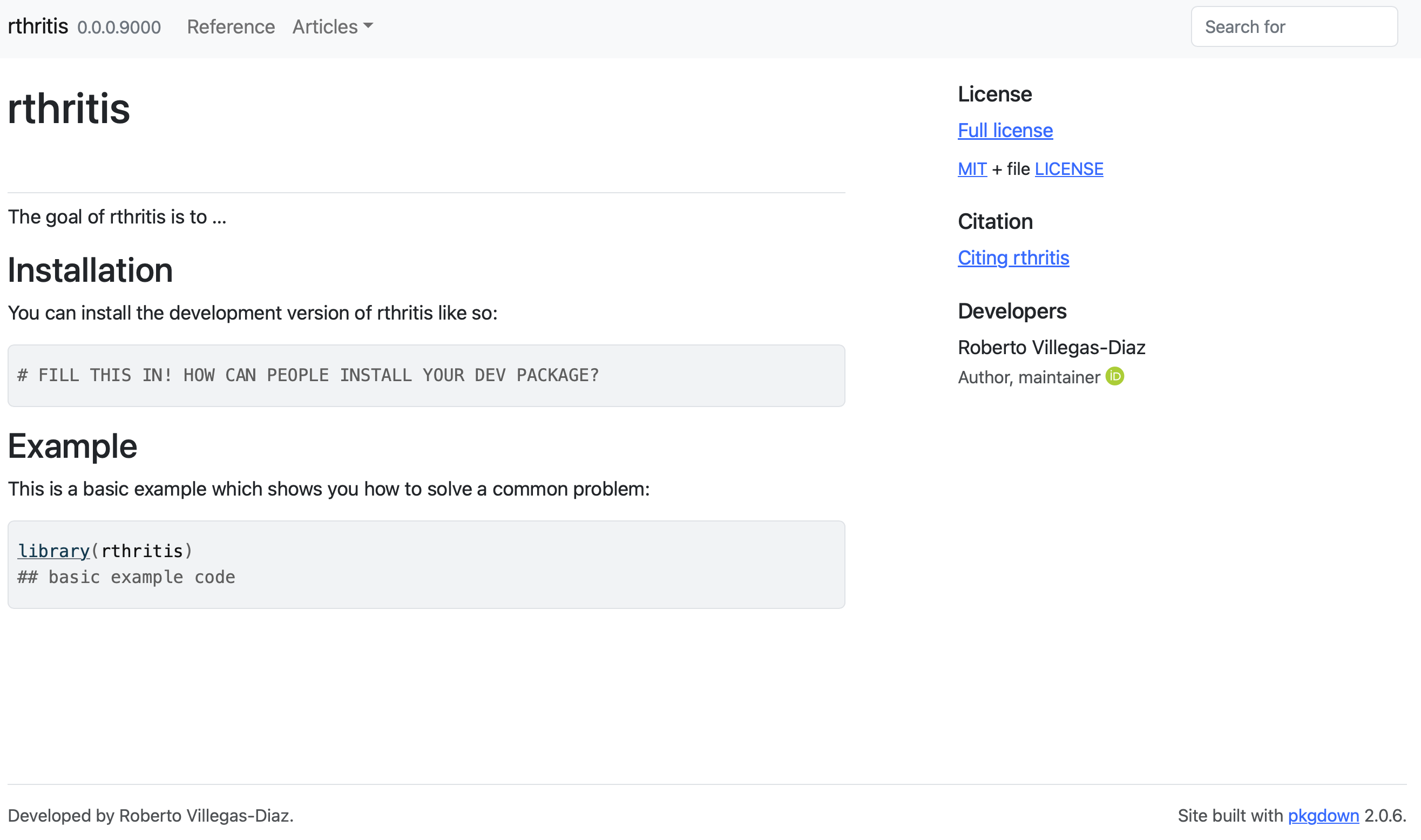The image size is (1421, 840).
Task: Click the rthritis brand in navbar
Action: (x=38, y=26)
